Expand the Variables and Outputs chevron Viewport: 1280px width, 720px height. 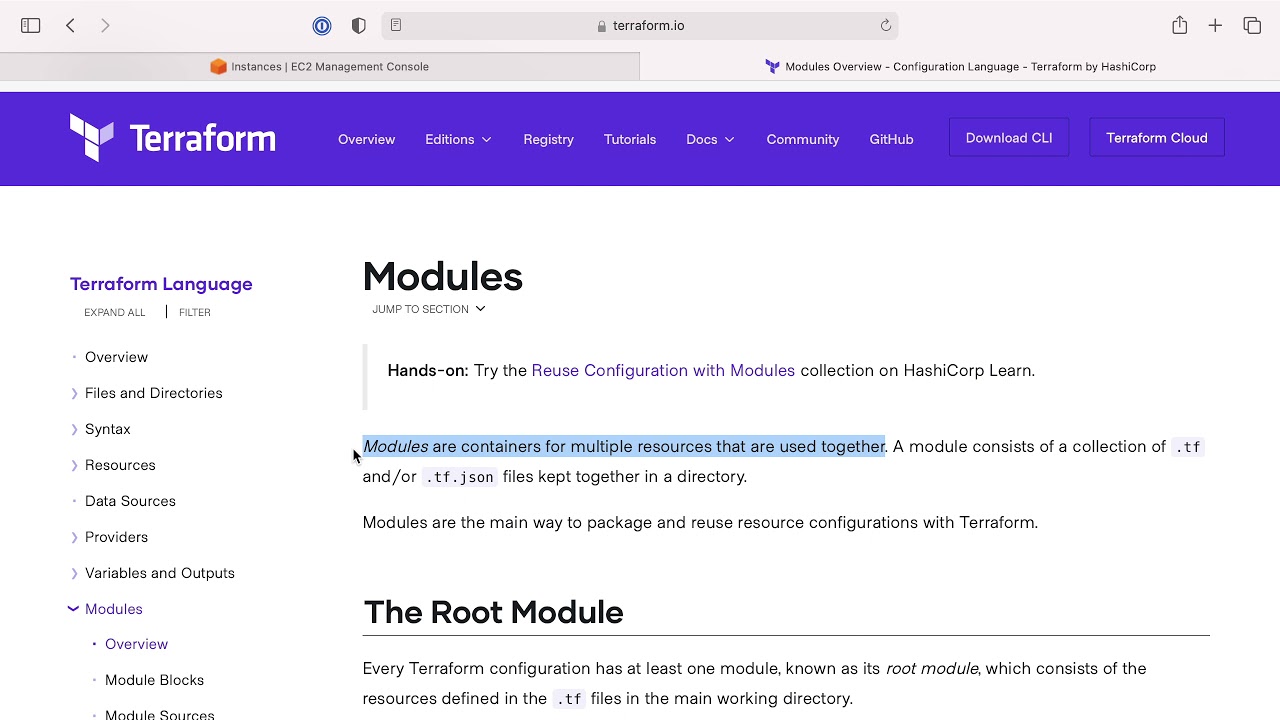coord(74,573)
